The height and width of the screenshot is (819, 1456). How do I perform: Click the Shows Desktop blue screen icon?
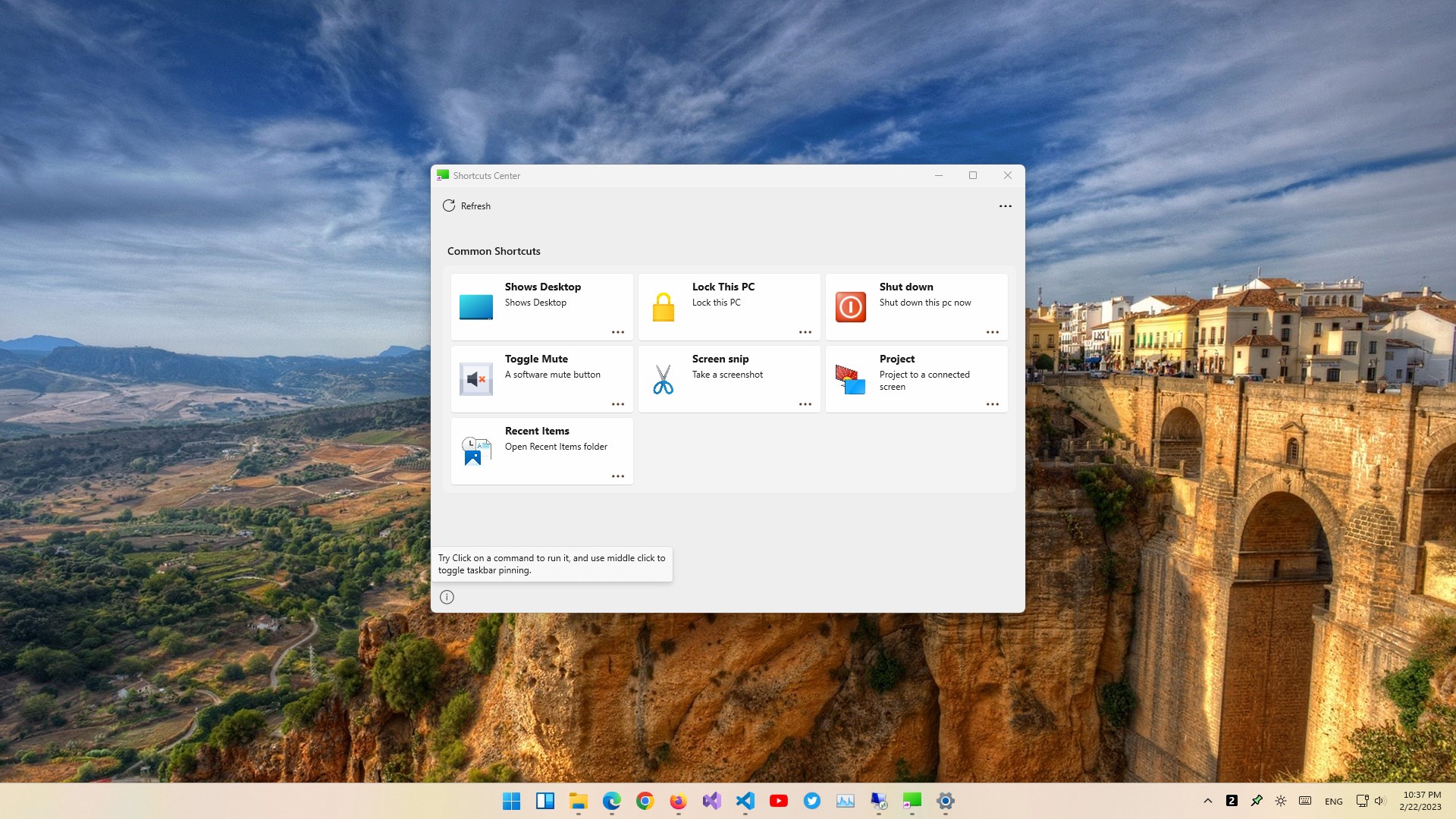point(476,307)
